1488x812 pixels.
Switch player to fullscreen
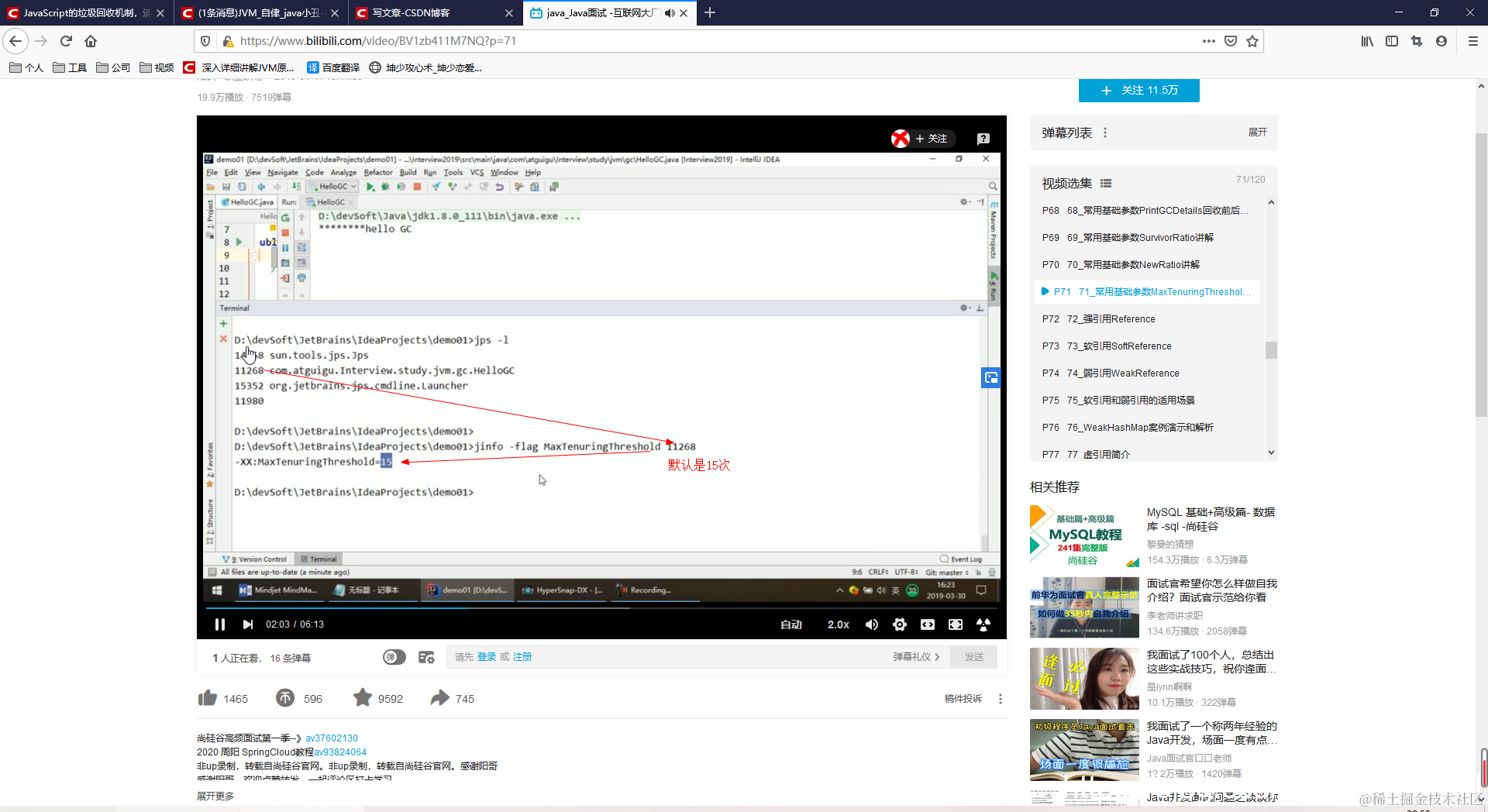tap(983, 624)
